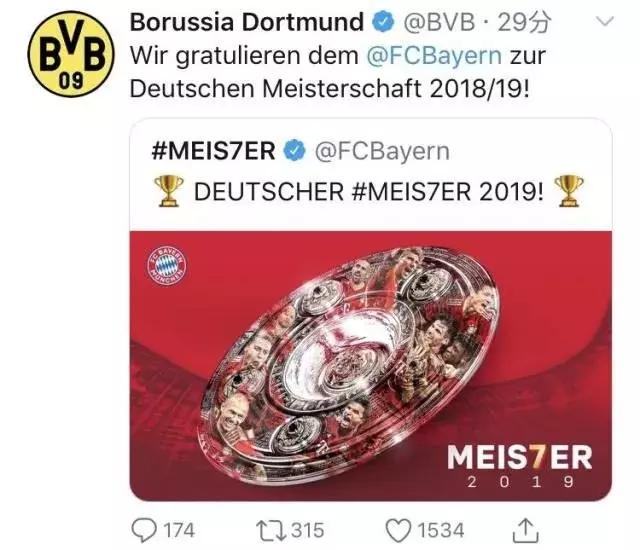Click the 315 retweets count
The image size is (640, 550).
307,530
